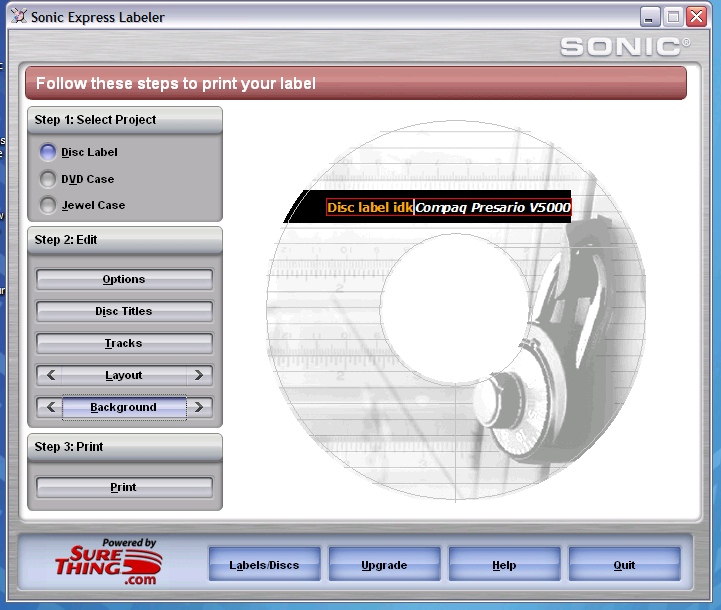Screen dimensions: 721x610
Task: Click the SureThing.com logo
Action: click(109, 562)
